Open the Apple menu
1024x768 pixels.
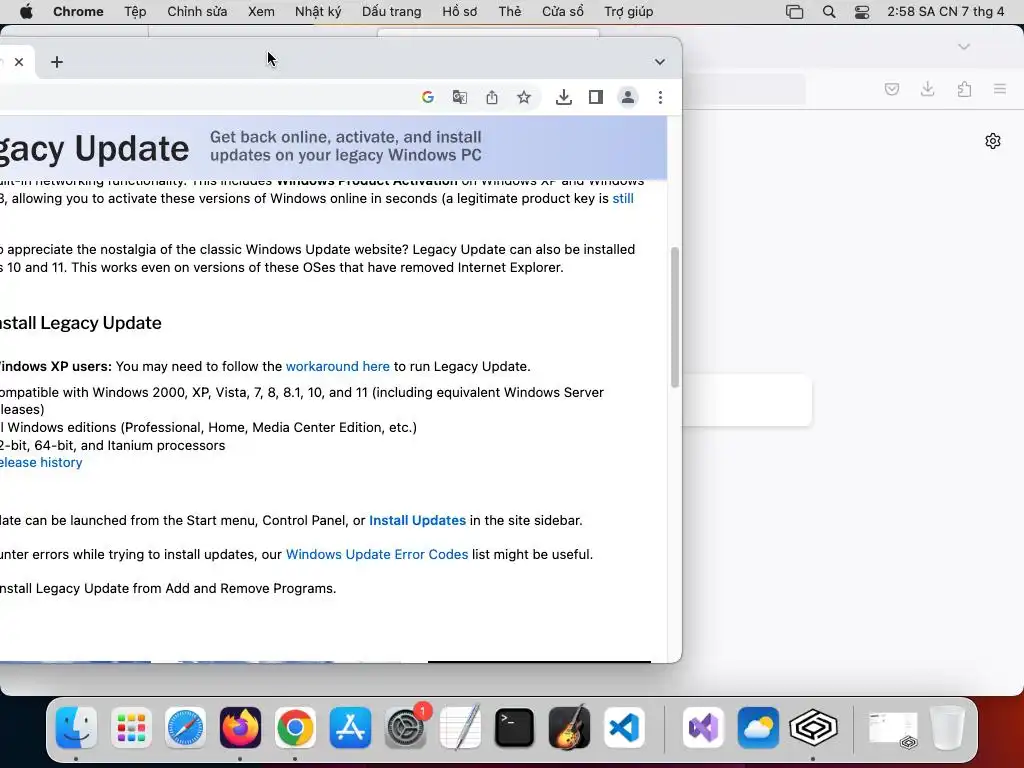coord(26,12)
